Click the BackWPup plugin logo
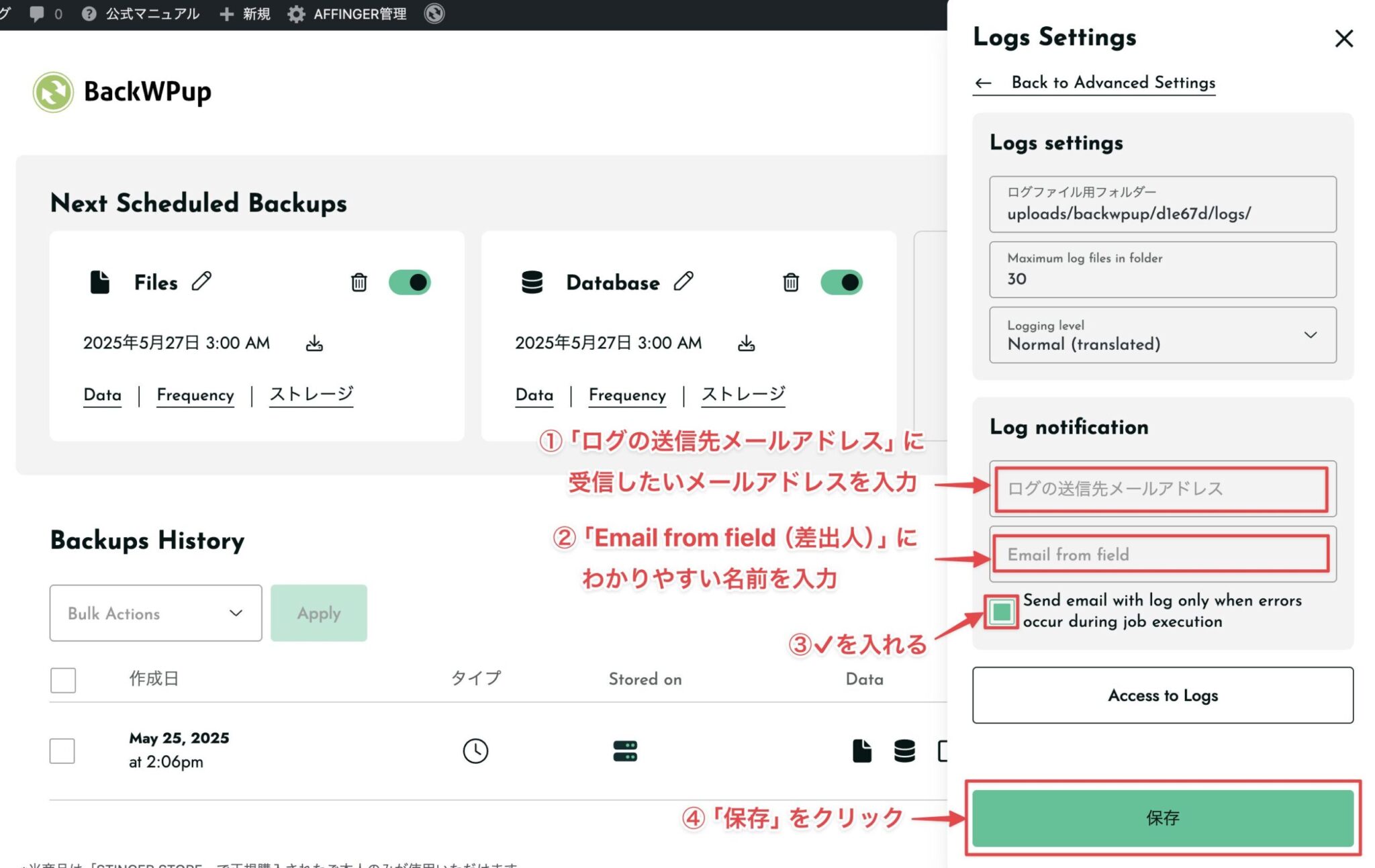Viewport: 1375px width, 868px height. (x=52, y=92)
